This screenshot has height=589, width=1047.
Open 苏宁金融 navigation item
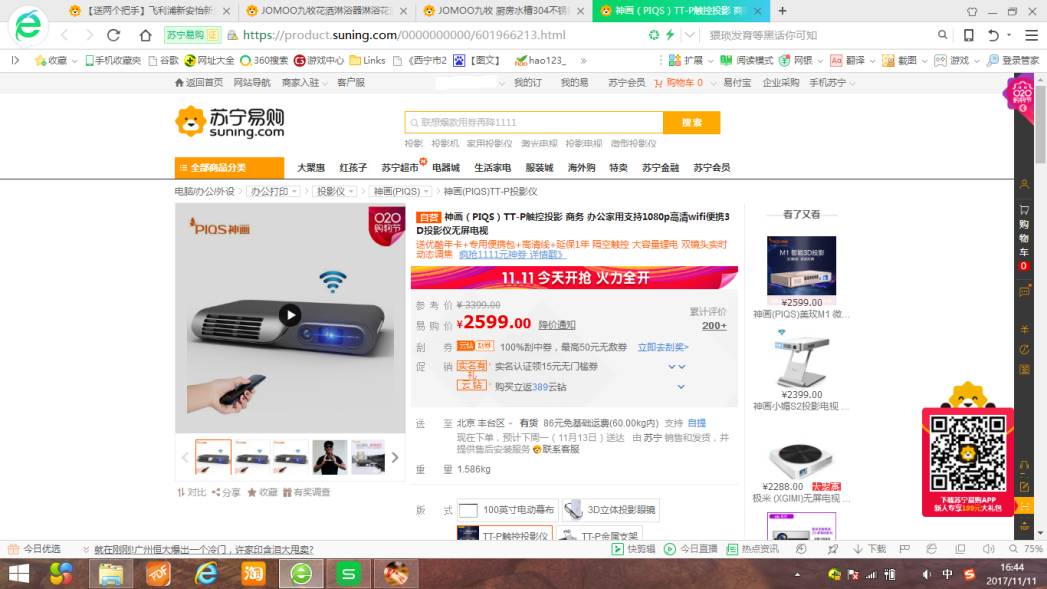point(660,168)
